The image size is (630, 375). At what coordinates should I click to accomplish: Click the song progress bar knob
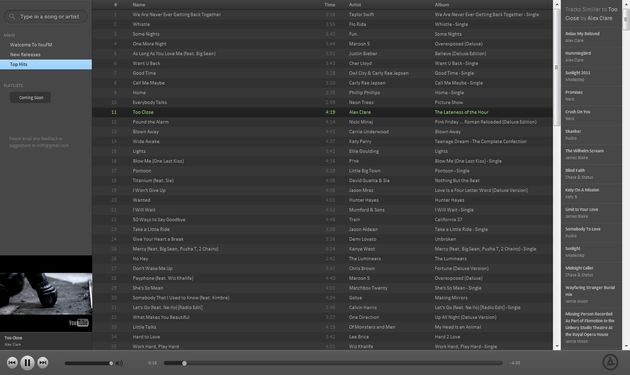pyautogui.click(x=184, y=363)
